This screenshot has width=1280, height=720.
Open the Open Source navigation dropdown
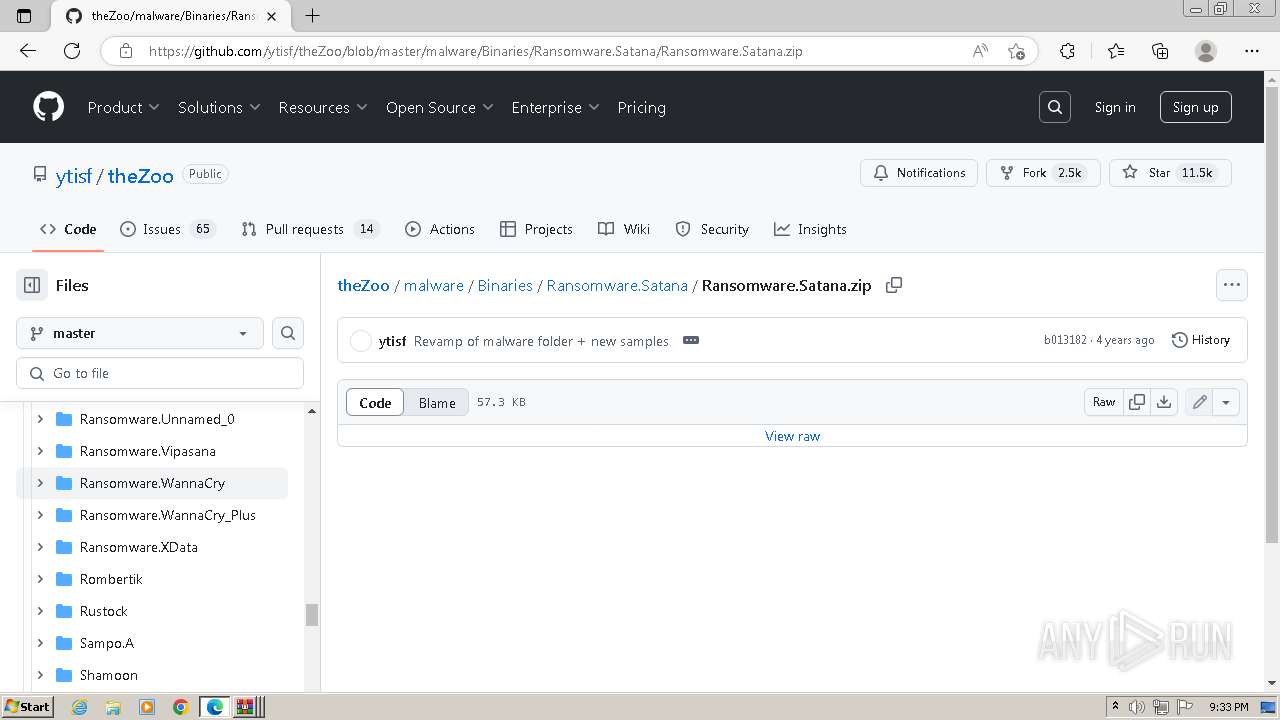click(x=440, y=107)
